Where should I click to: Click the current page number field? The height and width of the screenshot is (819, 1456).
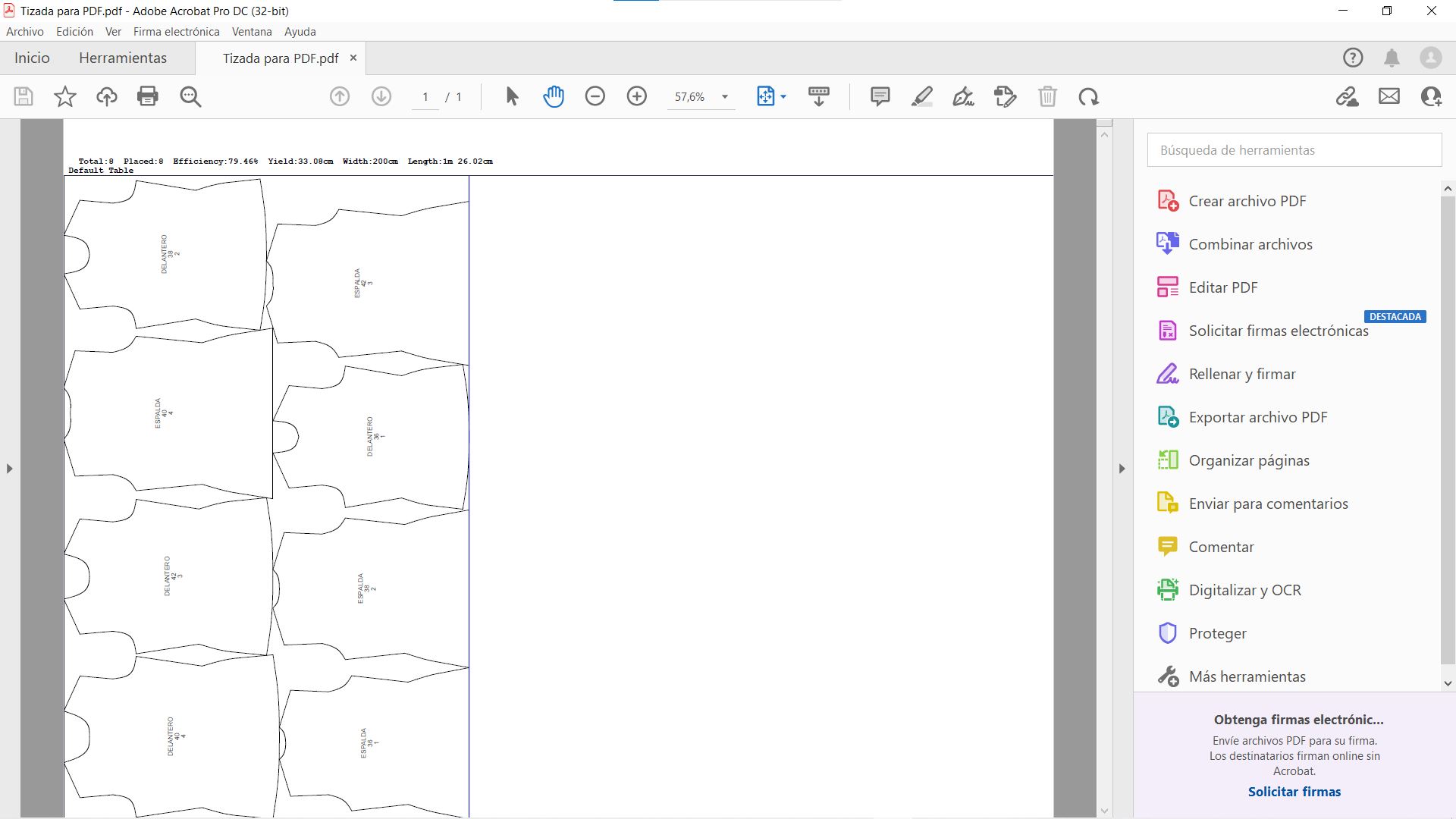point(425,97)
